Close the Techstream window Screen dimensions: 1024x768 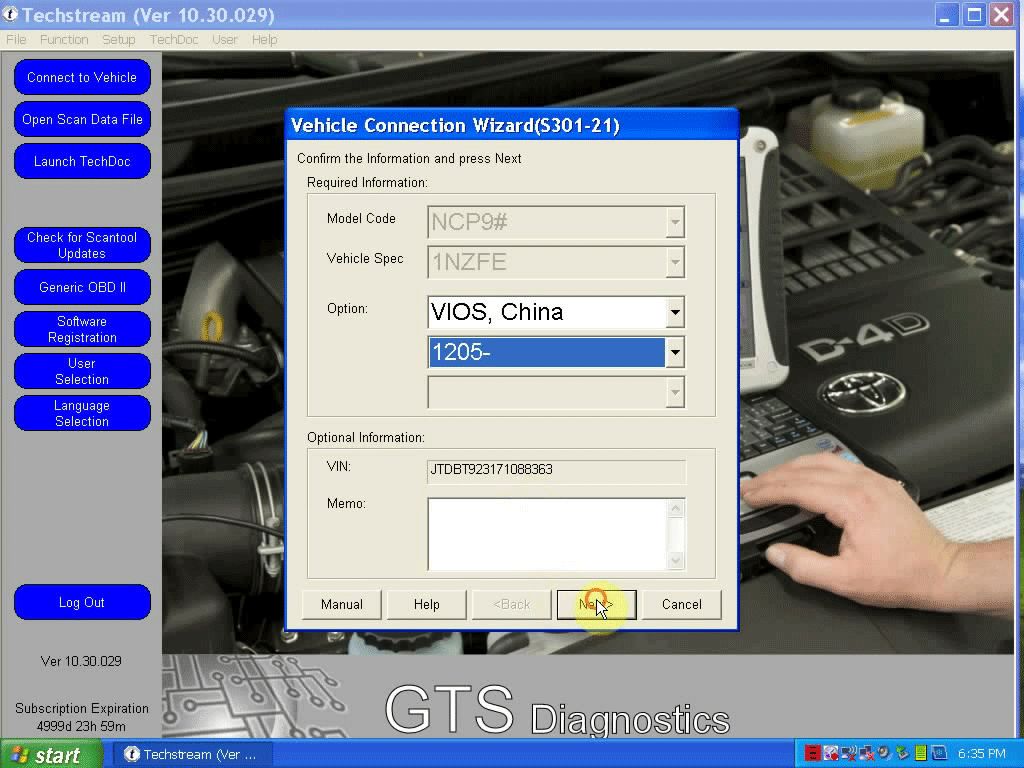(1001, 14)
